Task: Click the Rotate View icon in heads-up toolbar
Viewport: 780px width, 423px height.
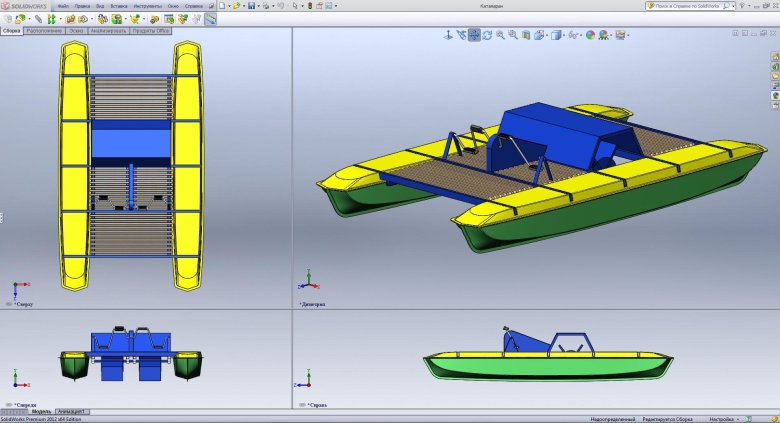Action: [487, 35]
